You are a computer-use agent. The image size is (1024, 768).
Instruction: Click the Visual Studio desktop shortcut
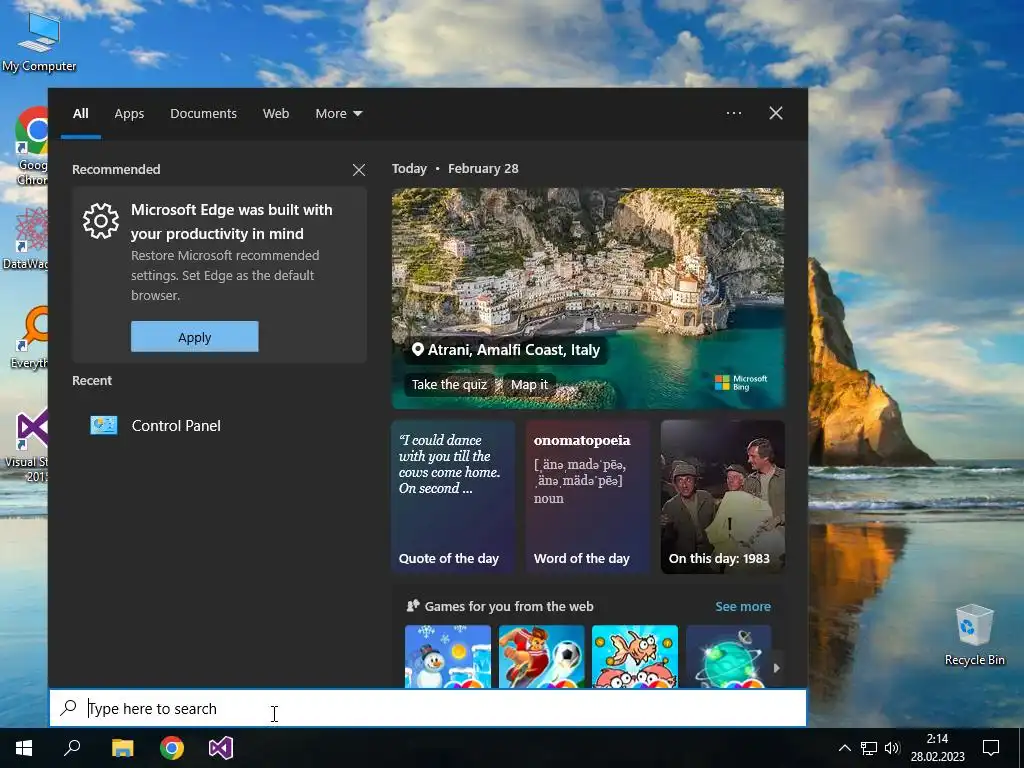[27, 447]
